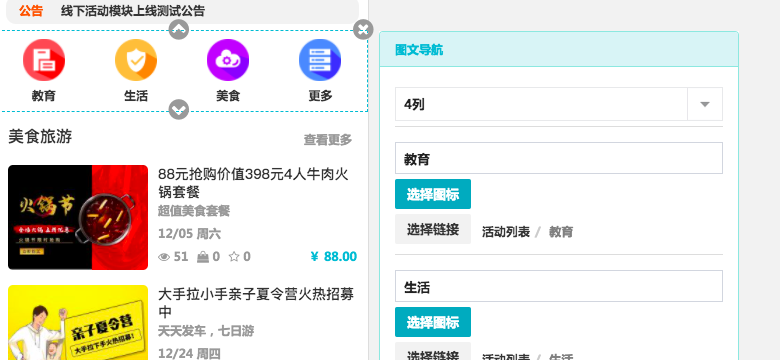Click the orange 生活 shield icon
The width and height of the screenshot is (780, 360).
click(136, 60)
